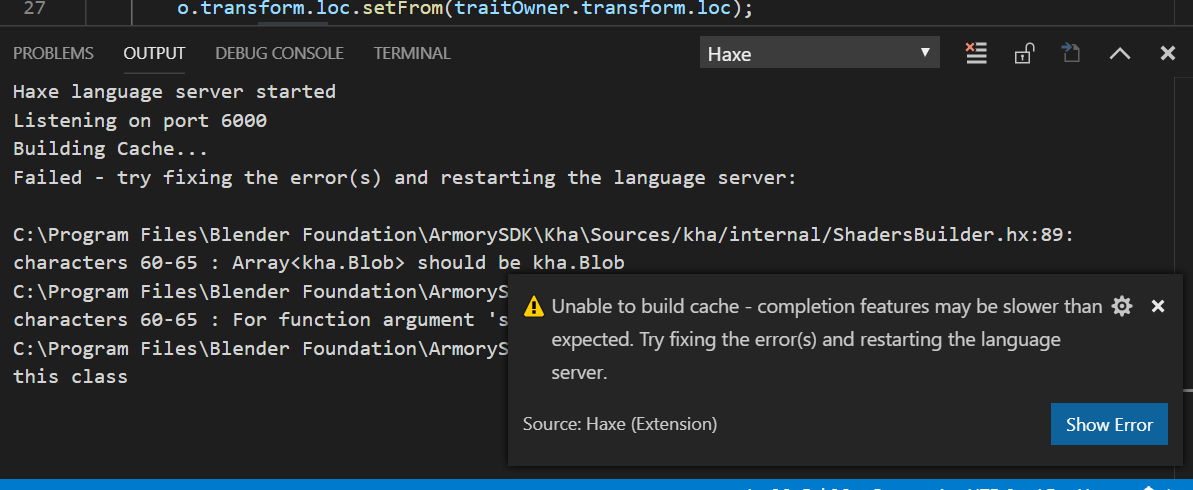Click the Show Error button
This screenshot has height=490, width=1193.
[x=1109, y=425]
